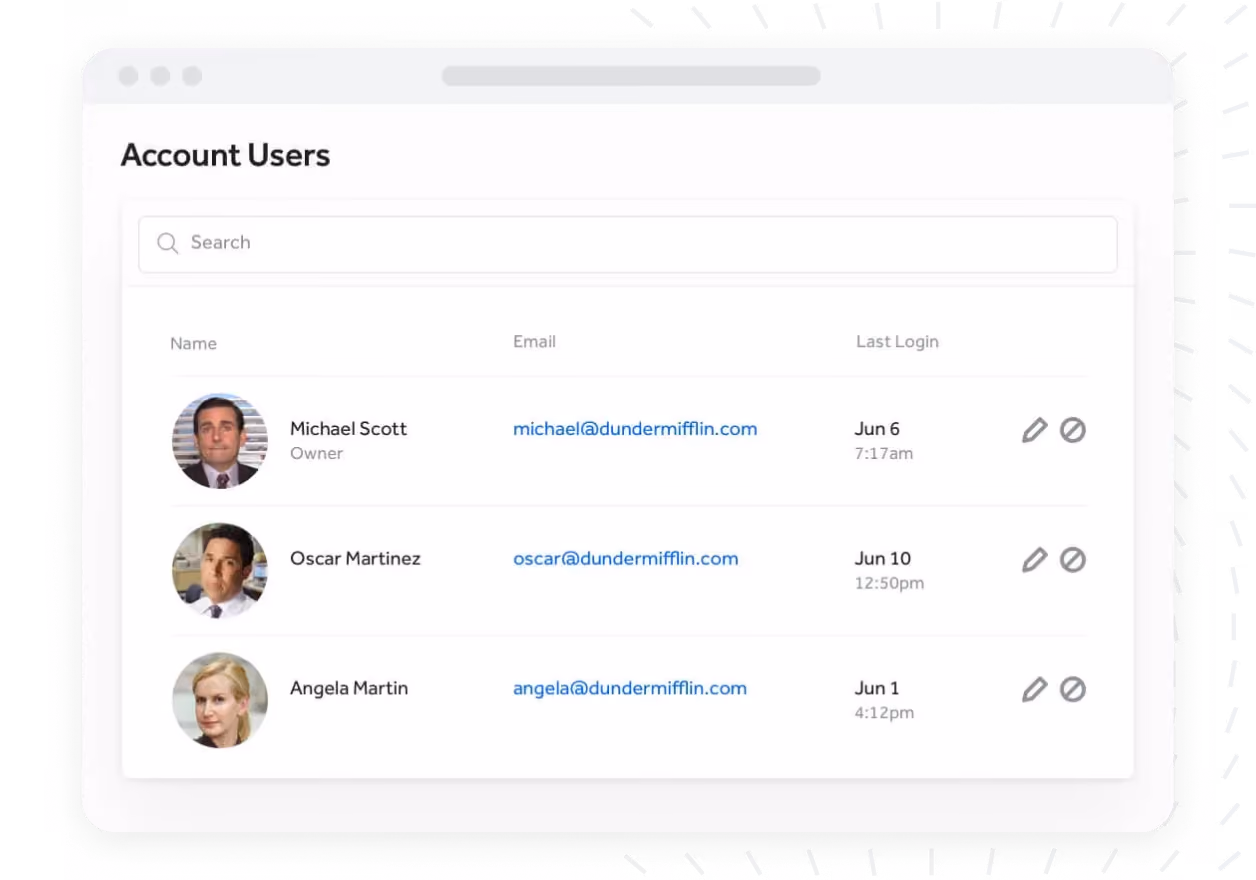This screenshot has width=1256, height=880.
Task: Click block icon in Oscar Martinez row
Action: point(1073,560)
